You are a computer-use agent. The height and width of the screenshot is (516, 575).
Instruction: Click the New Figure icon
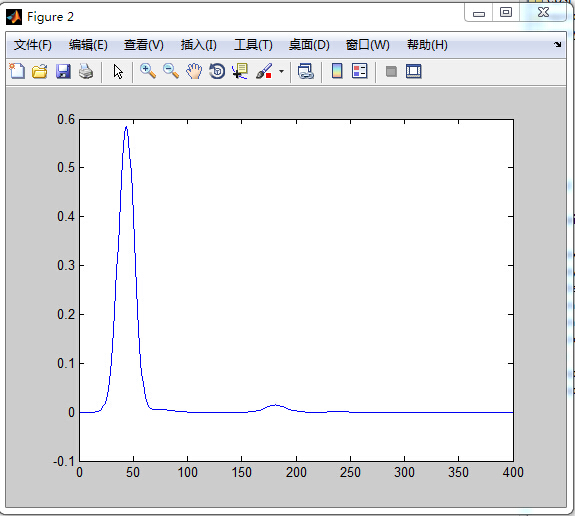tap(17, 71)
